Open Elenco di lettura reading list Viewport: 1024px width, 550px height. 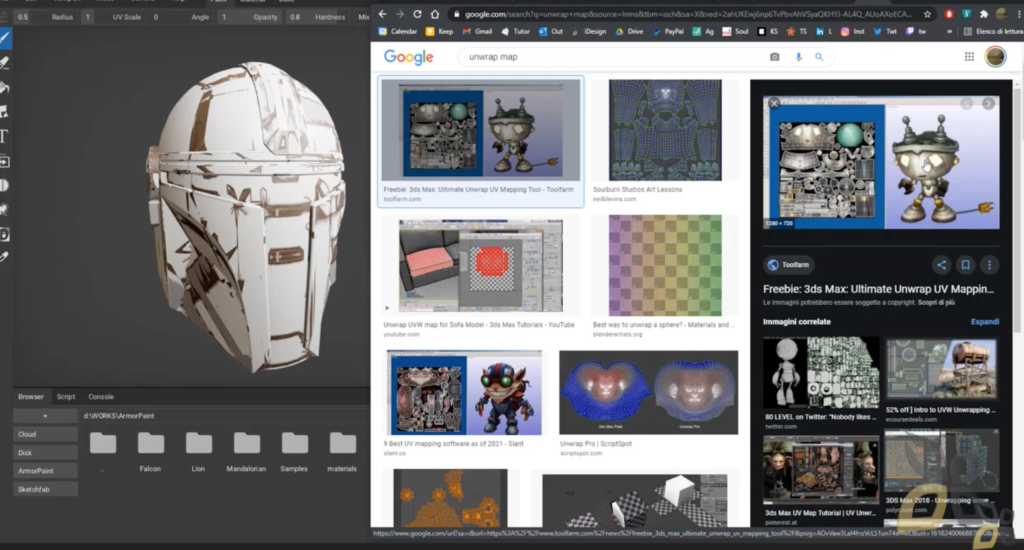993,31
